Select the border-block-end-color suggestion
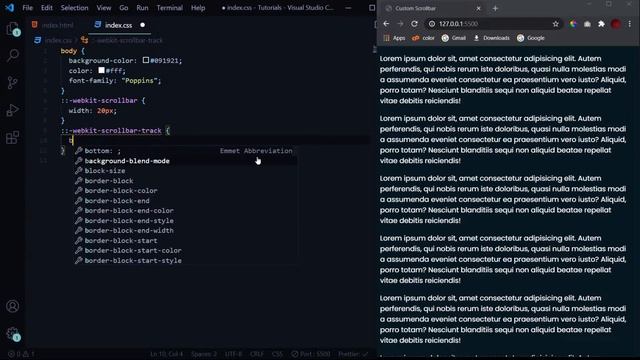This screenshot has height=360, width=640. [186, 211]
